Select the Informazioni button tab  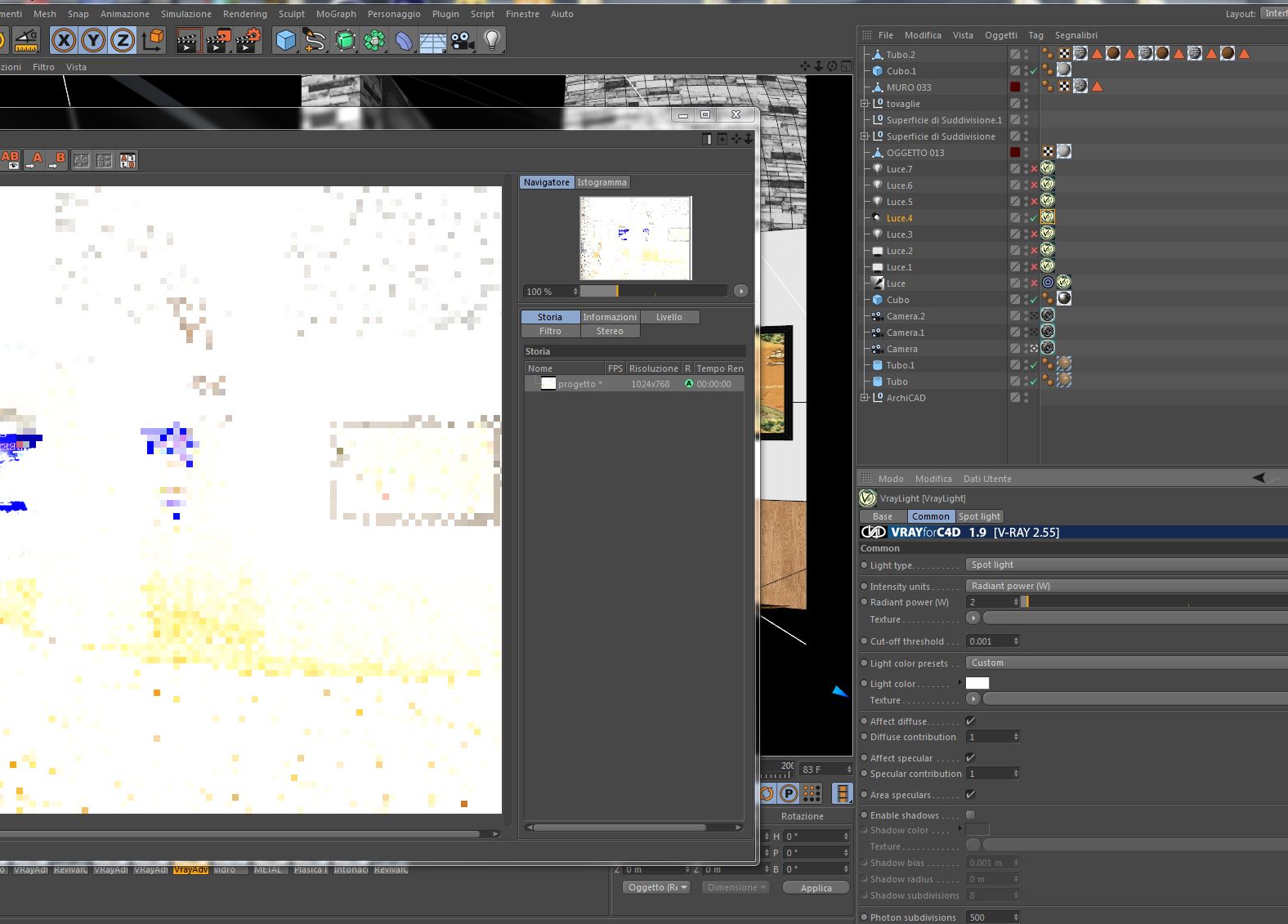[610, 317]
